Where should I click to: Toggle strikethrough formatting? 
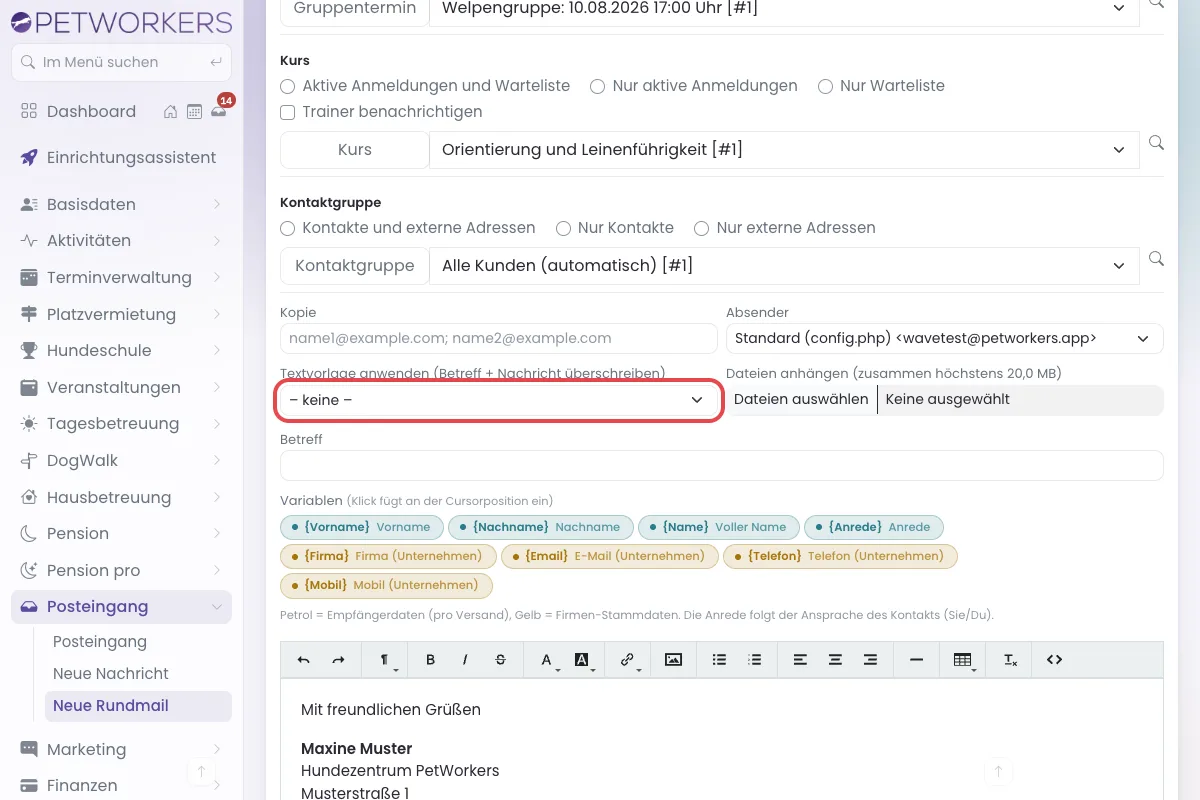[x=501, y=660]
